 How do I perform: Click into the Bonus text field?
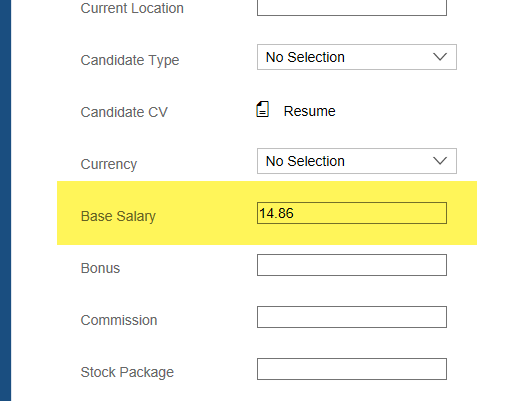point(352,265)
